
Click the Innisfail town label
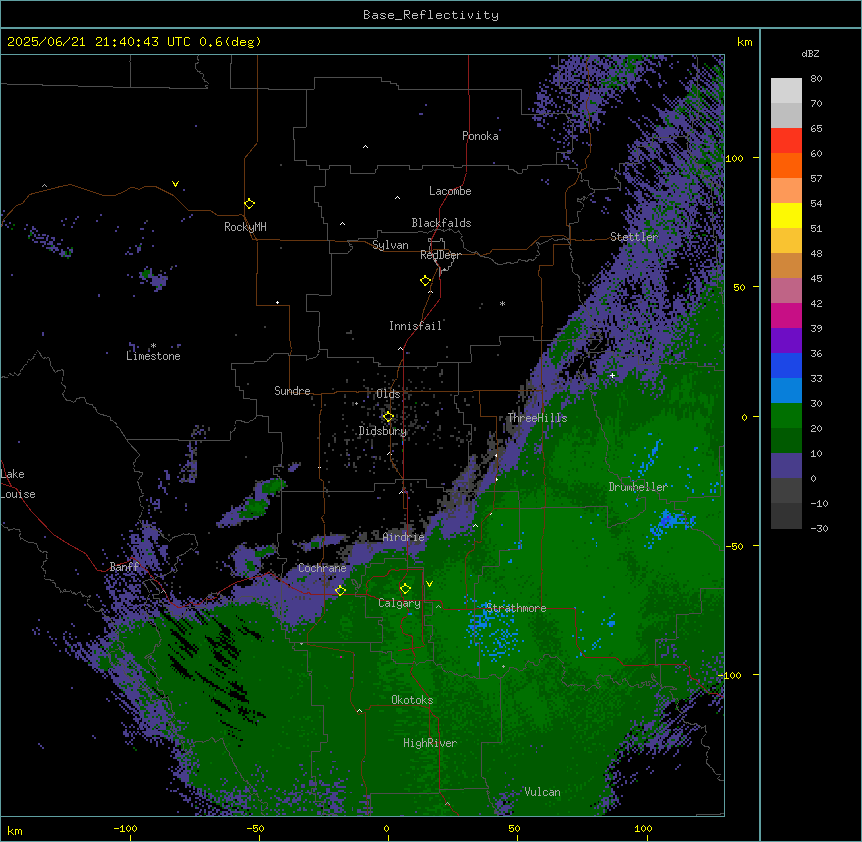415,326
